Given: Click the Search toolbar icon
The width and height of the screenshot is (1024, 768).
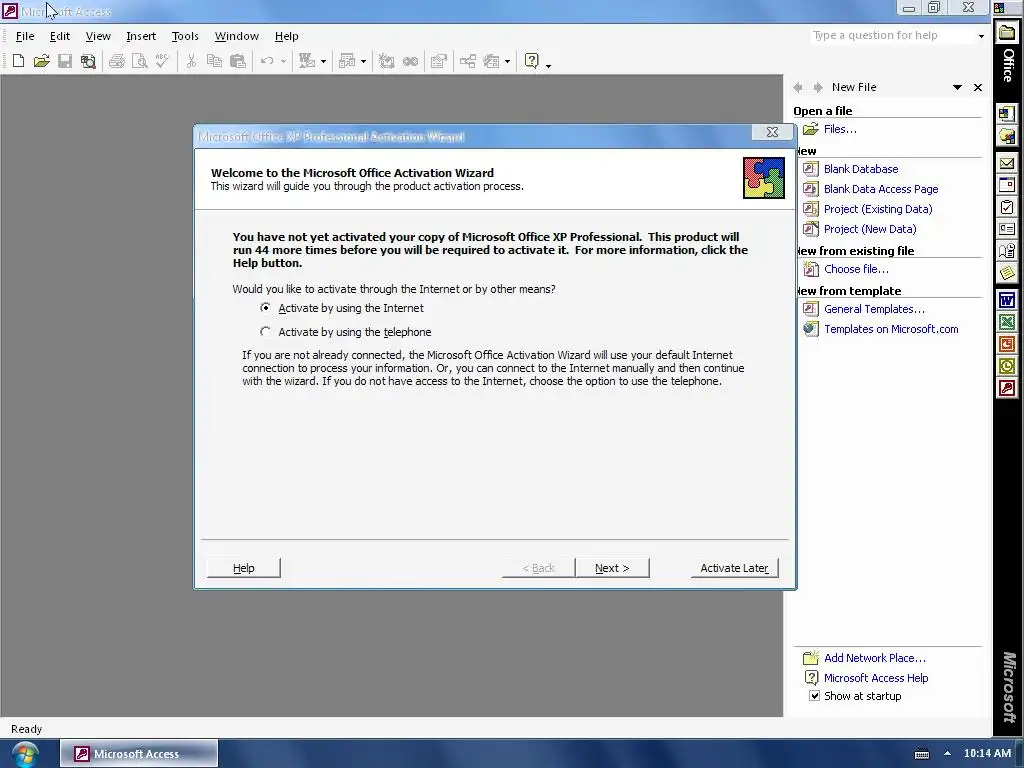Looking at the screenshot, I should coord(88,61).
